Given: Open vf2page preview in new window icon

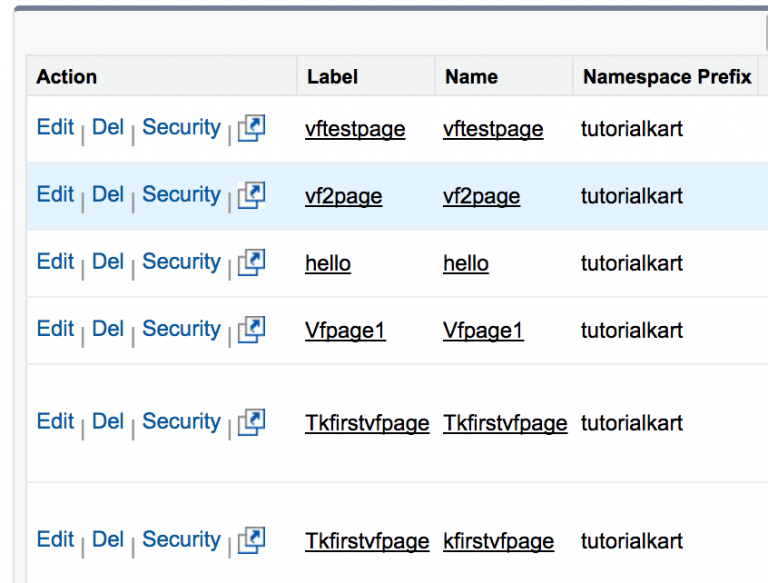Looking at the screenshot, I should [251, 195].
